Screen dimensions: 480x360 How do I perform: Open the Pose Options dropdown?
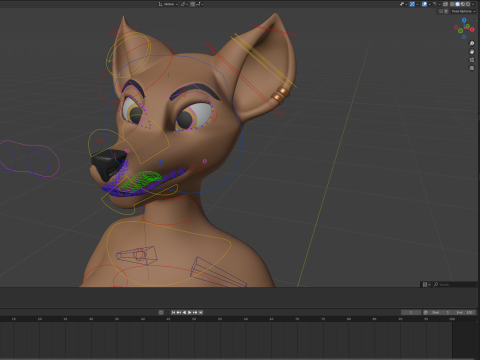(x=464, y=11)
